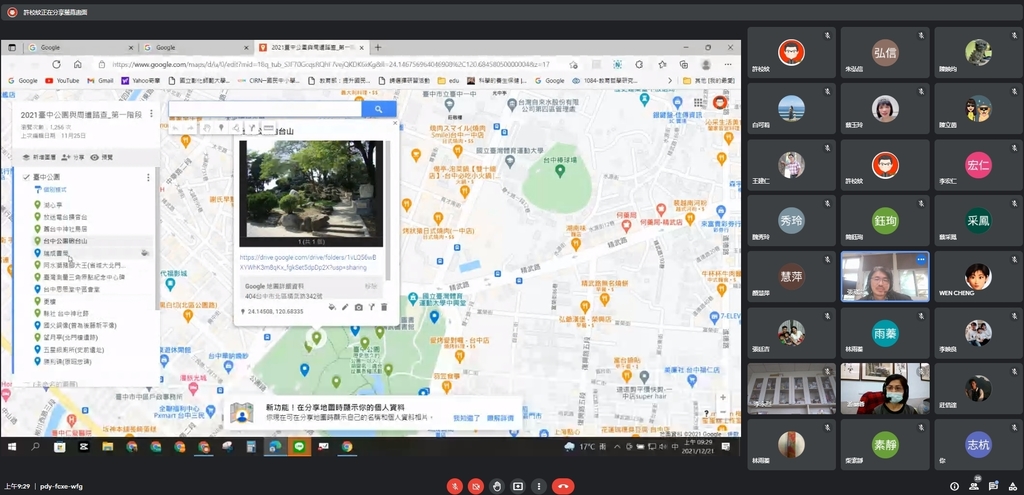The width and height of the screenshot is (1024, 495).
Task: Open the browser favorites star icon
Action: 662,65
